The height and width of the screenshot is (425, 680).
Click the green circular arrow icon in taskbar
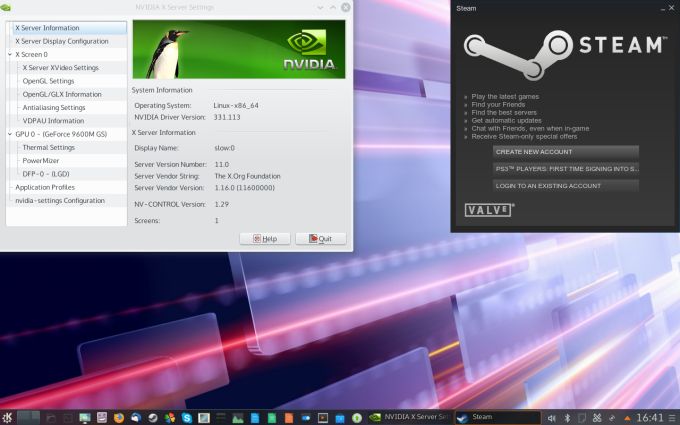coord(357,418)
